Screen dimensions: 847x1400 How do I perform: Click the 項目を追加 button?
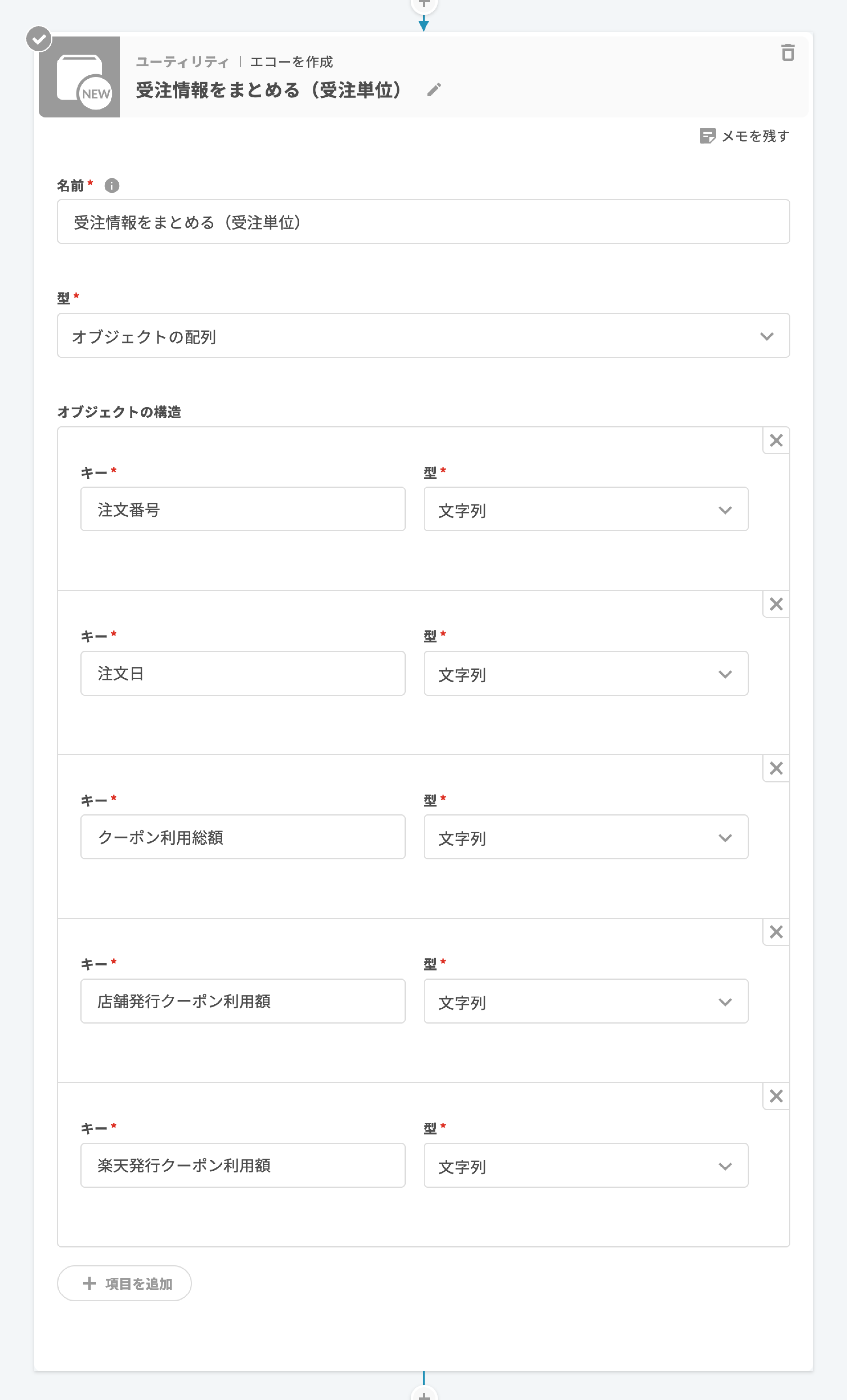pyautogui.click(x=124, y=1284)
